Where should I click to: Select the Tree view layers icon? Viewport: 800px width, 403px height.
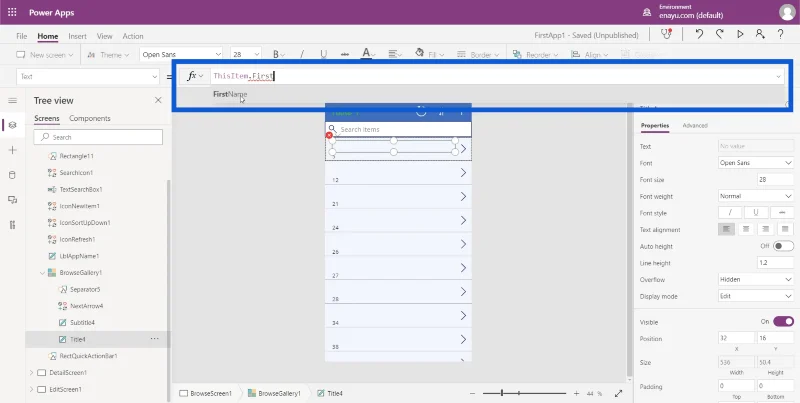pyautogui.click(x=12, y=125)
